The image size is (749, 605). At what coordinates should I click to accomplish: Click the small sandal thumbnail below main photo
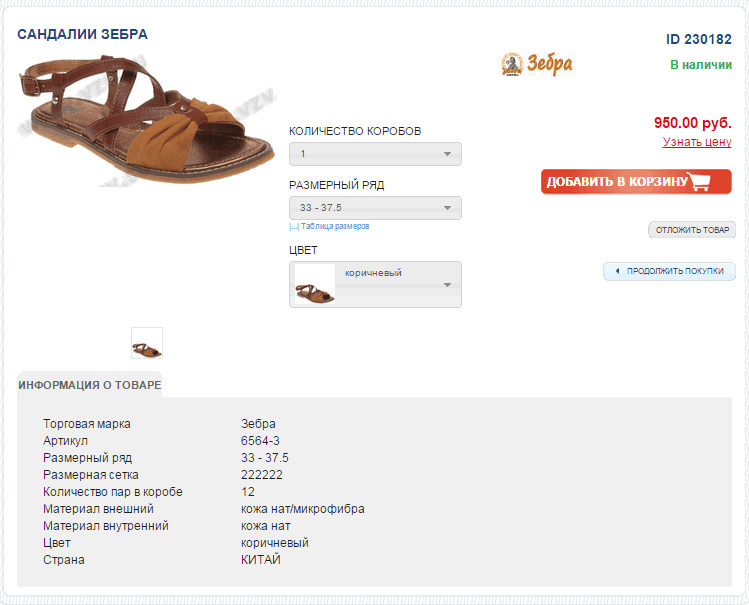pos(147,343)
